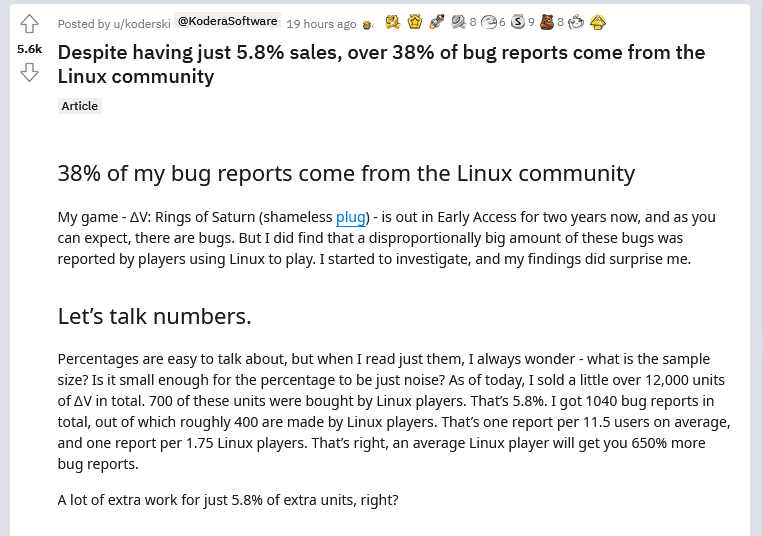Open the plug hyperlink in the post
The height and width of the screenshot is (536, 763).
click(350, 217)
